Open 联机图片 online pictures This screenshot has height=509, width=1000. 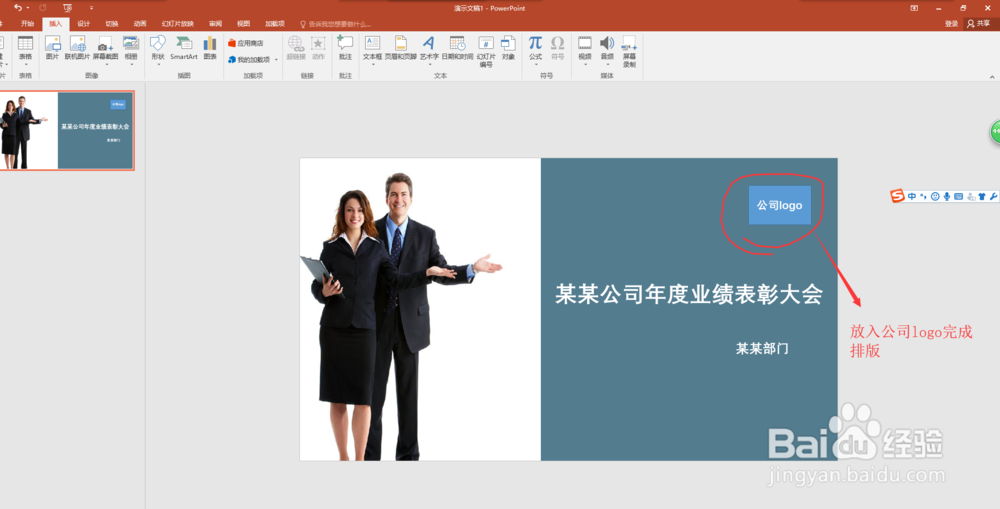point(77,48)
